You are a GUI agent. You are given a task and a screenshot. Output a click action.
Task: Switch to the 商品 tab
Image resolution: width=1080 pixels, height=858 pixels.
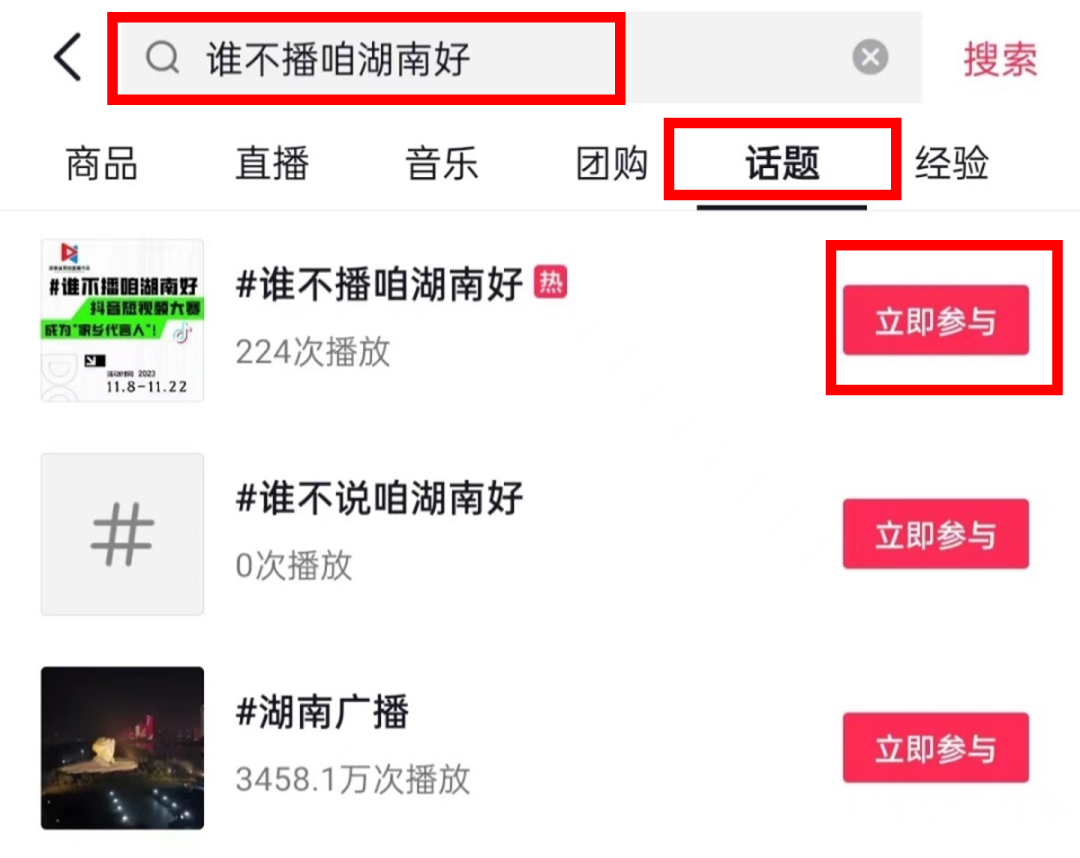102,164
